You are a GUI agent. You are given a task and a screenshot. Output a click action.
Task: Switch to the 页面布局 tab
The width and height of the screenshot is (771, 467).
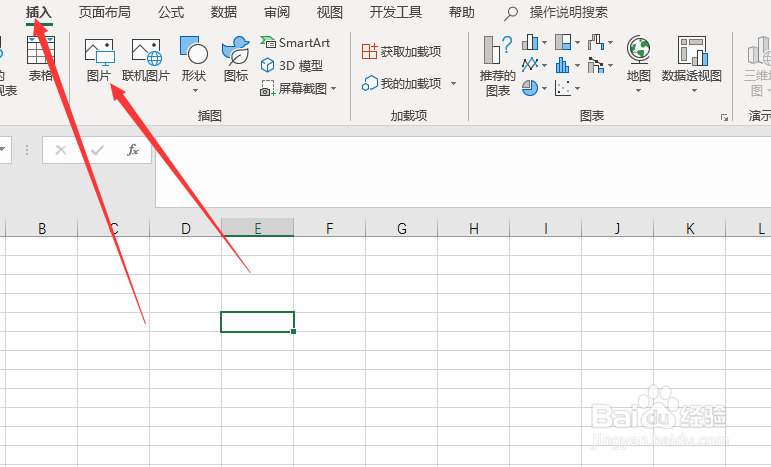105,12
